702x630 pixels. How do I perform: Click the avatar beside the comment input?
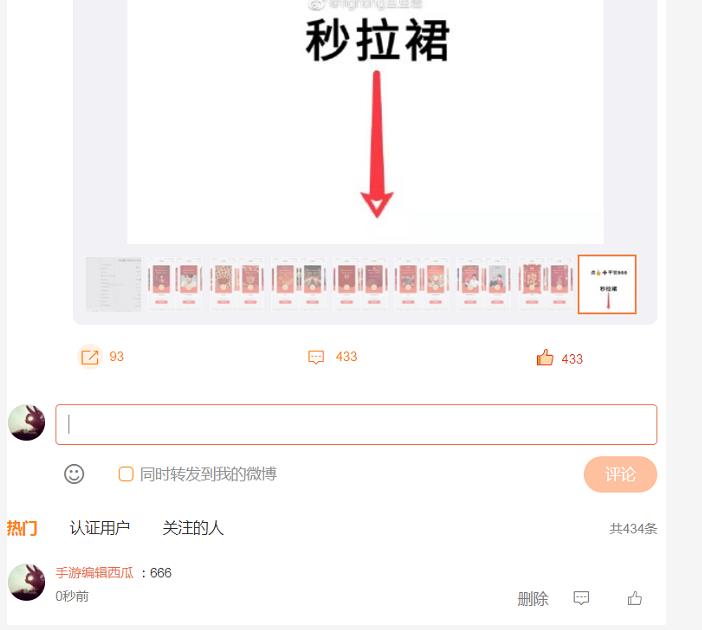[x=27, y=423]
